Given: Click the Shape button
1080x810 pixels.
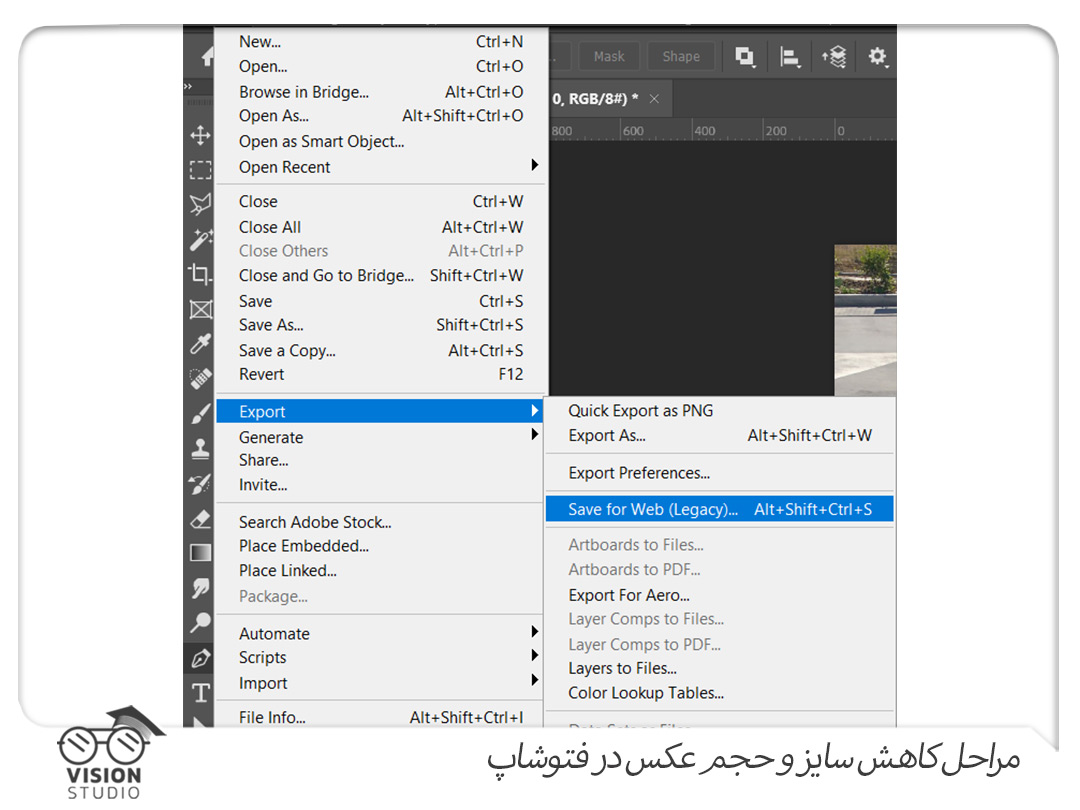Looking at the screenshot, I should [681, 56].
